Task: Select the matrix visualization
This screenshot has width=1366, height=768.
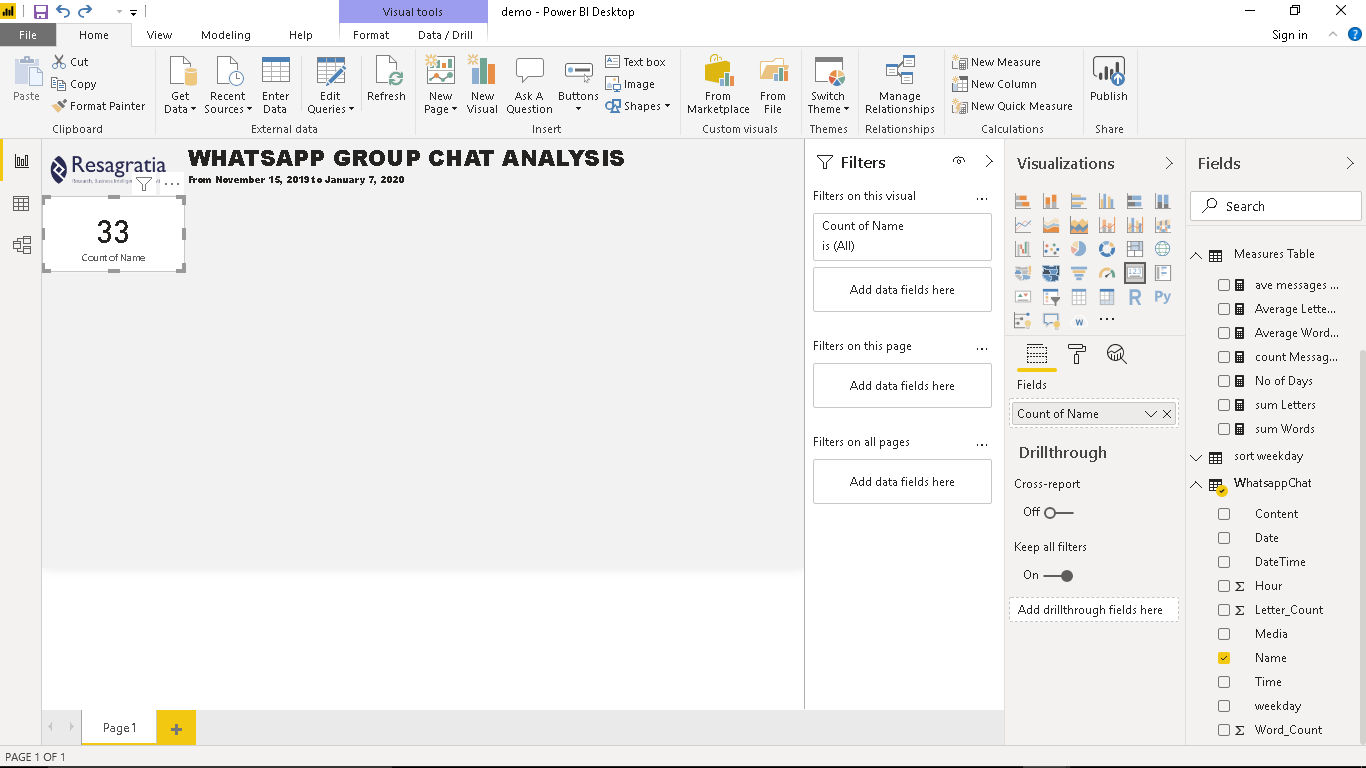Action: click(x=1107, y=297)
